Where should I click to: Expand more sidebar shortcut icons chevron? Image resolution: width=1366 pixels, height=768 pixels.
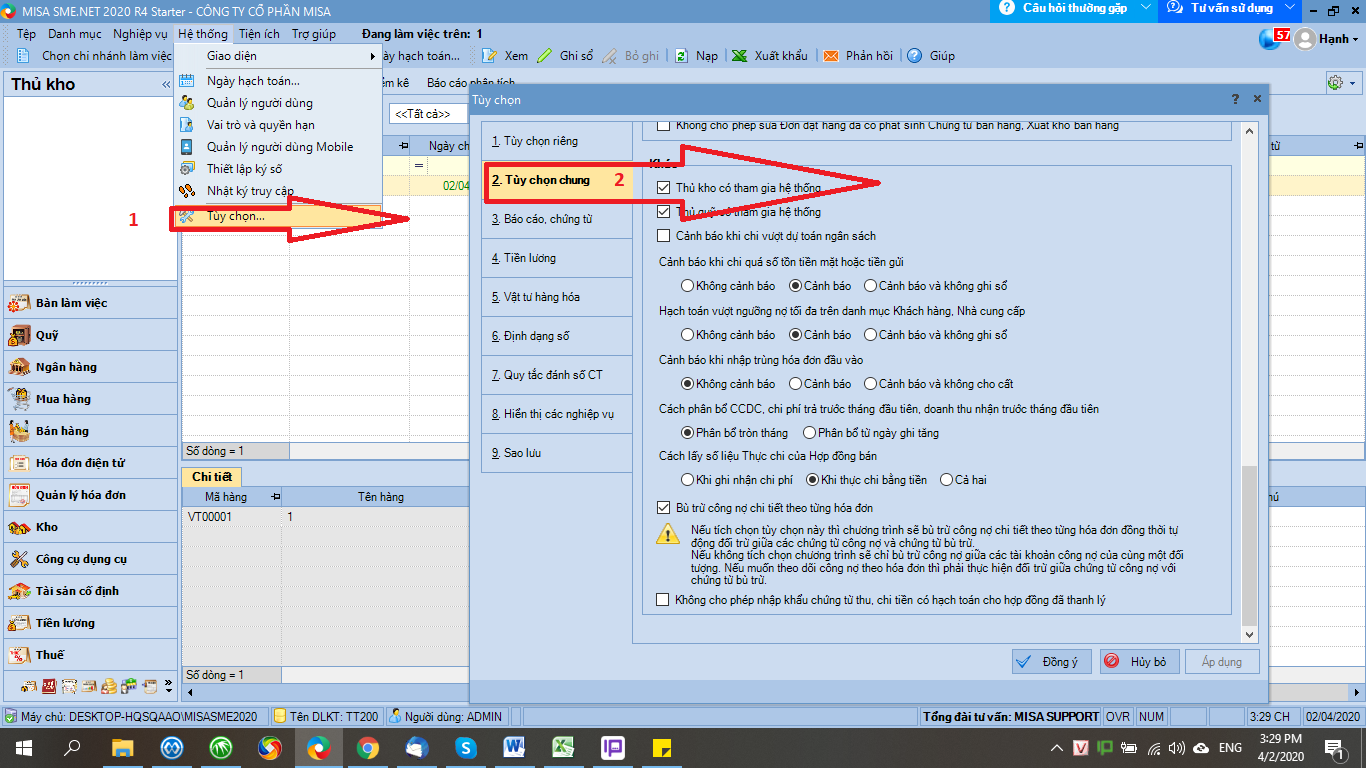click(x=168, y=688)
